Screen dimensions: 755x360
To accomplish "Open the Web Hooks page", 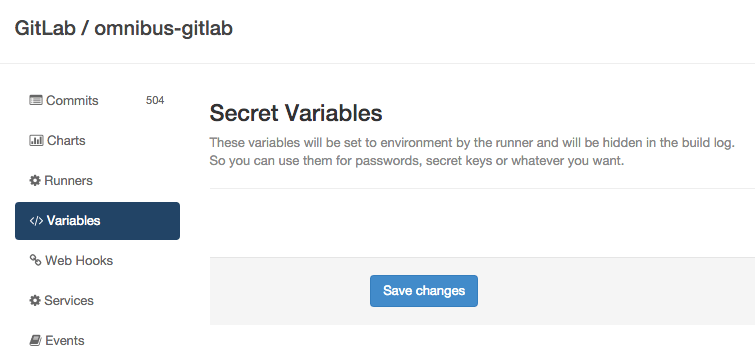I will tap(97, 260).
